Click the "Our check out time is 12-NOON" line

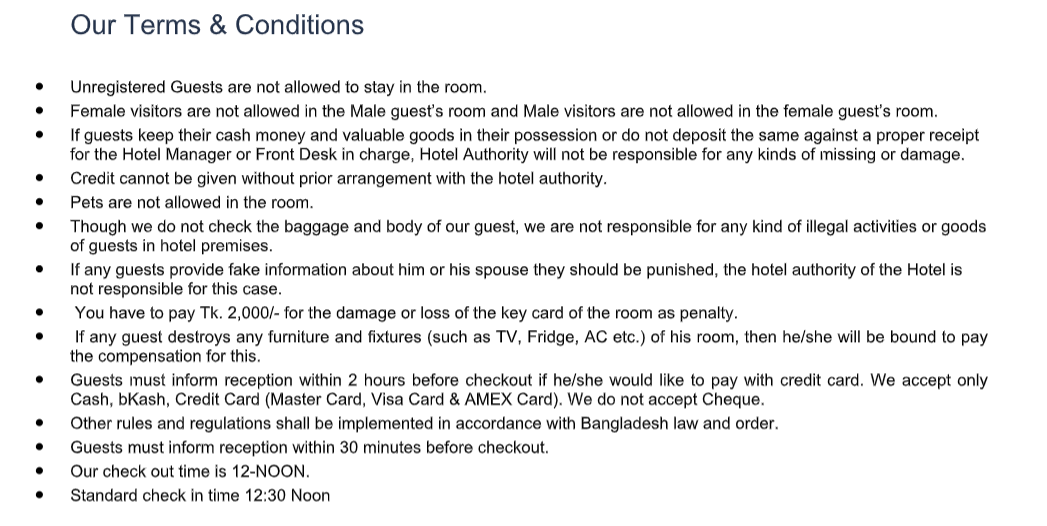pos(190,471)
